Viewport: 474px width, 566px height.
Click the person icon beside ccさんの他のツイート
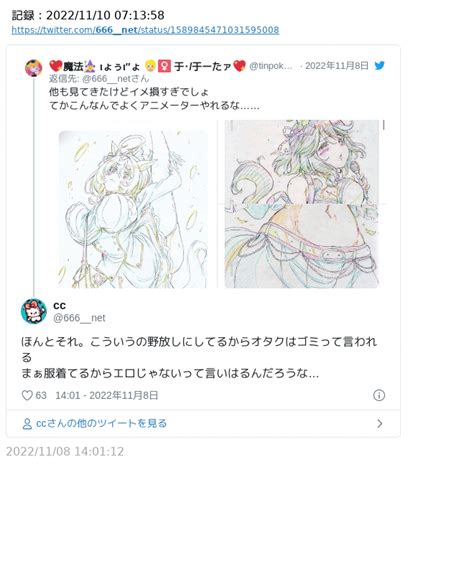coord(27,423)
